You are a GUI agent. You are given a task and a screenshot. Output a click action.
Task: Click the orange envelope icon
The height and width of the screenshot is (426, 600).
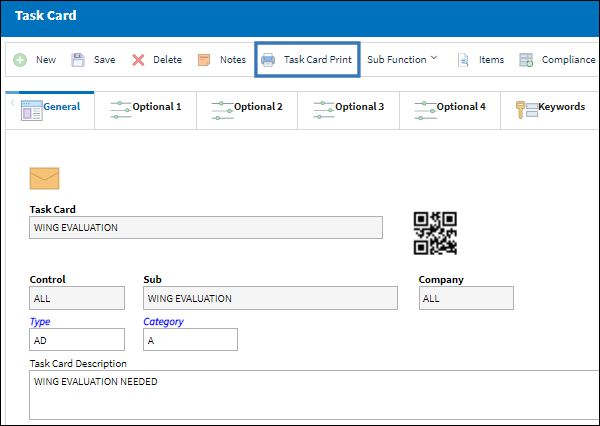pyautogui.click(x=44, y=178)
